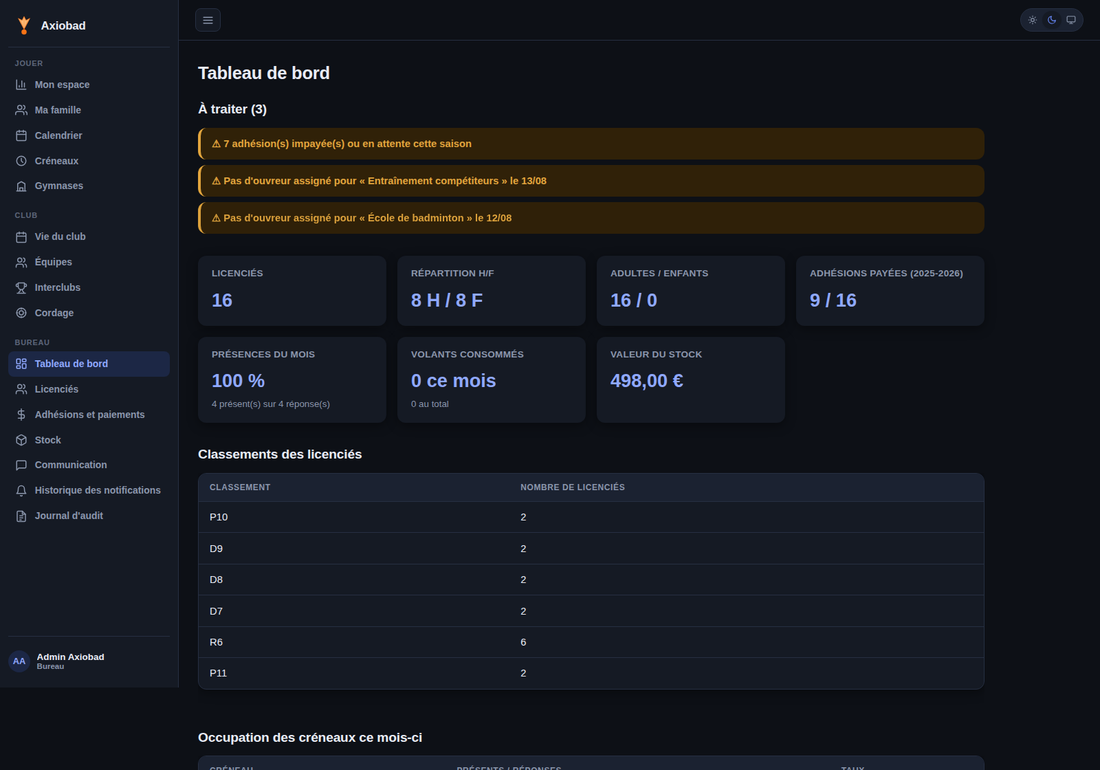Open alert for École de badminton le 12/08
The image size is (1100, 770).
(591, 218)
